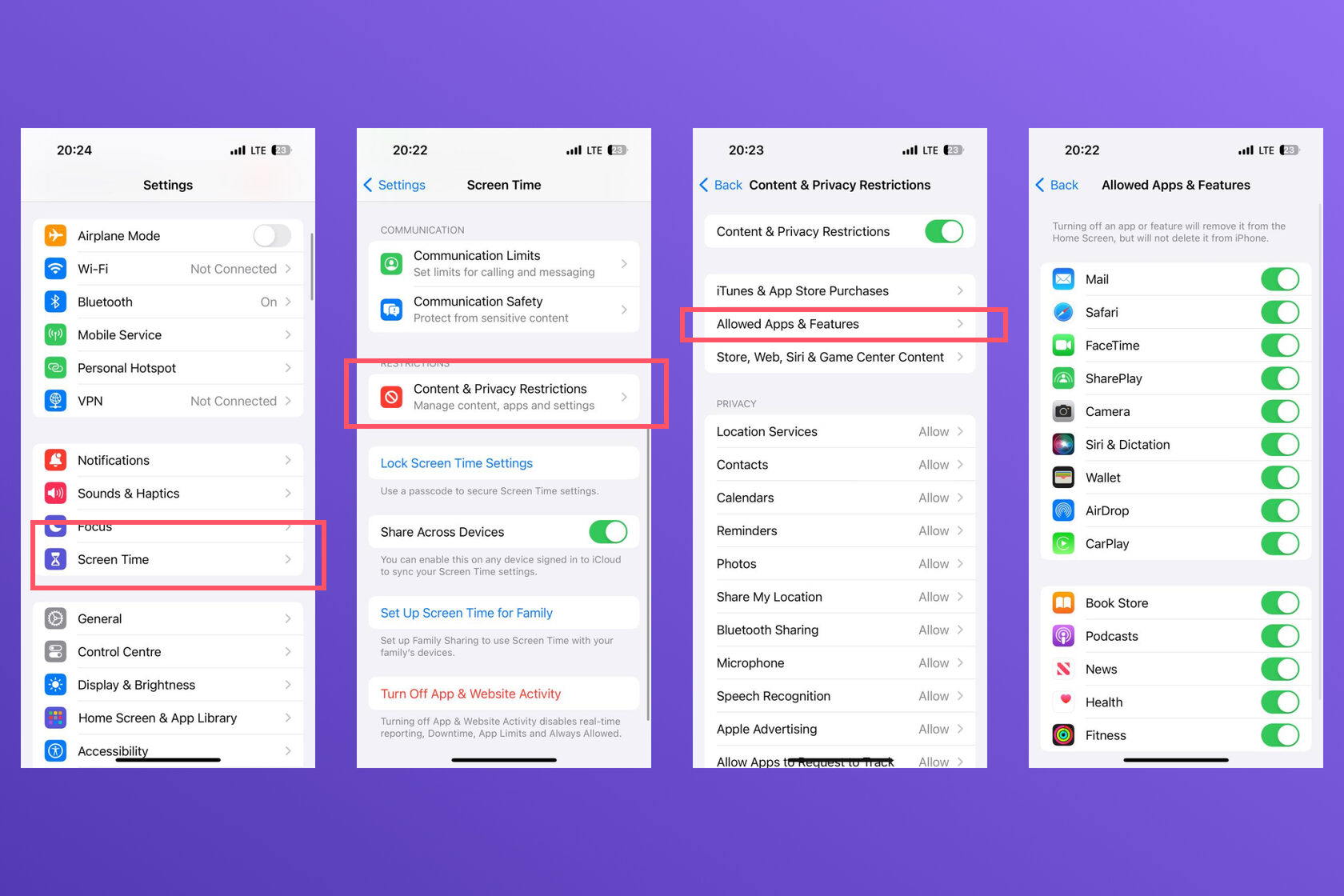Disable the Content & Privacy Restrictions switch

click(x=944, y=231)
